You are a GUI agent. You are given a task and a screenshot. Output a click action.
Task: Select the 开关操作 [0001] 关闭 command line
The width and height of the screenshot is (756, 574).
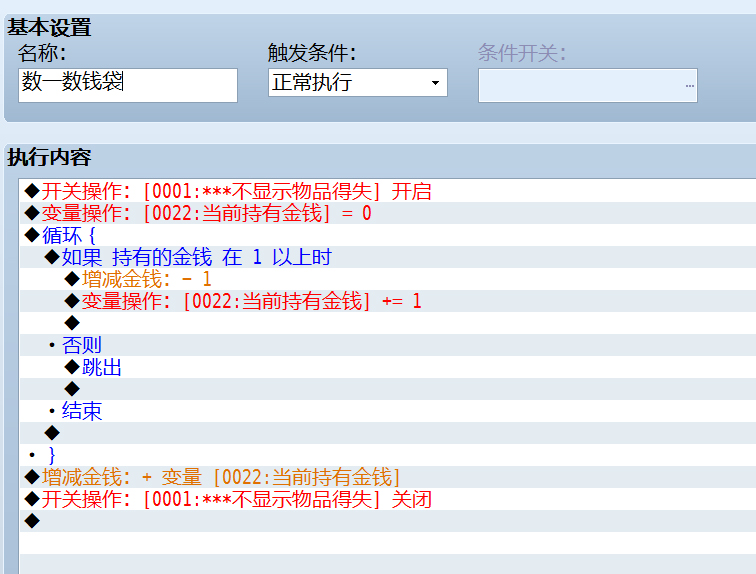pos(388,499)
